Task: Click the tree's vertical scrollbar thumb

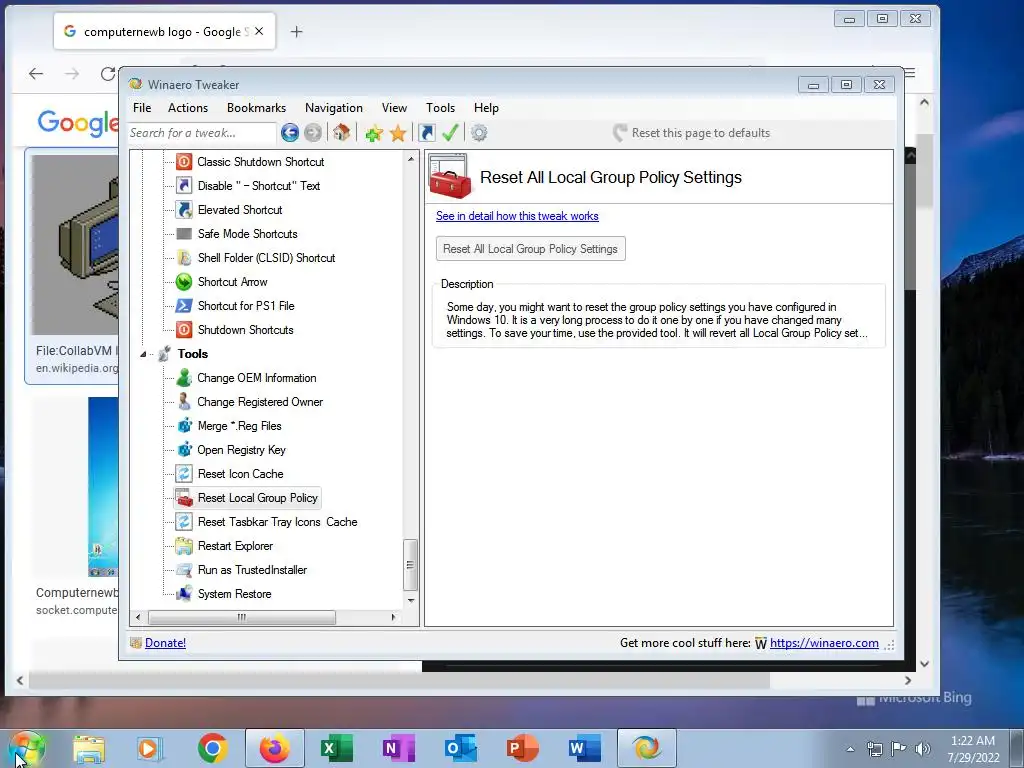Action: tap(410, 564)
